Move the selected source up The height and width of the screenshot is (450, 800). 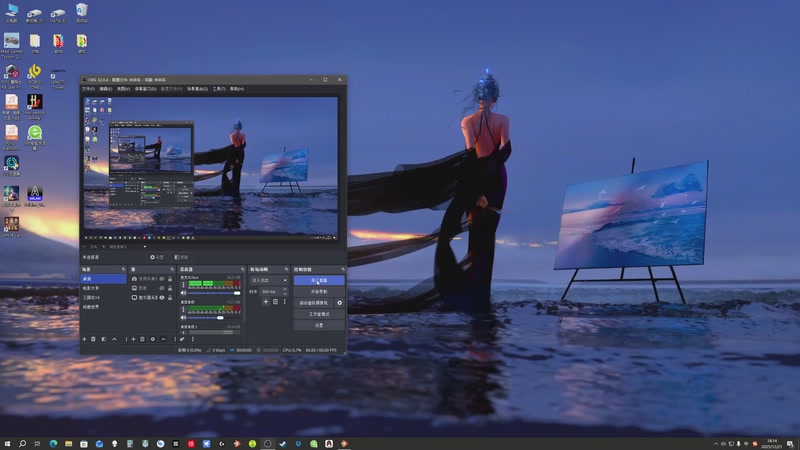click(163, 339)
